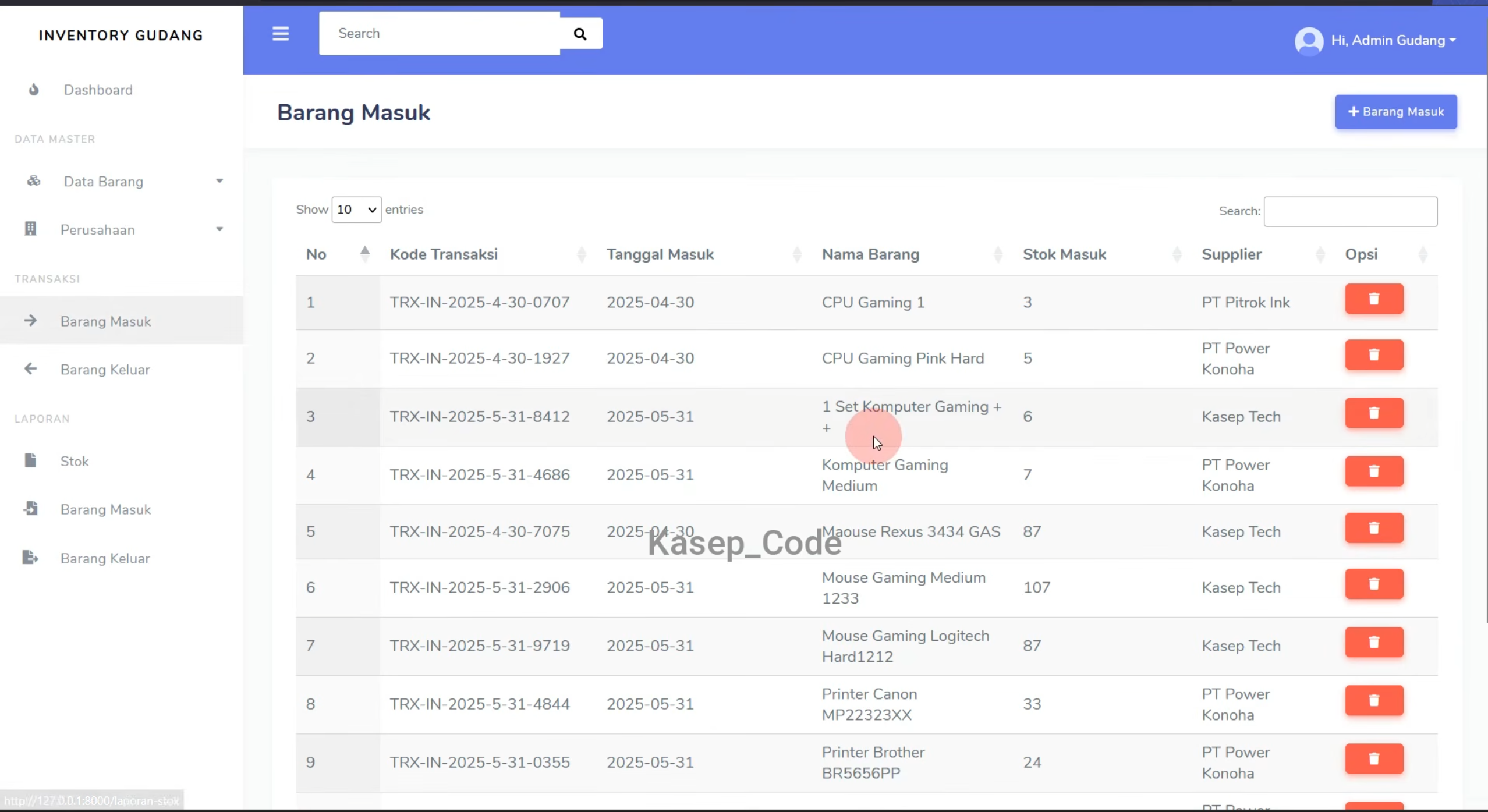1488x812 pixels.
Task: Click the Perusahaan building icon
Action: click(x=30, y=229)
